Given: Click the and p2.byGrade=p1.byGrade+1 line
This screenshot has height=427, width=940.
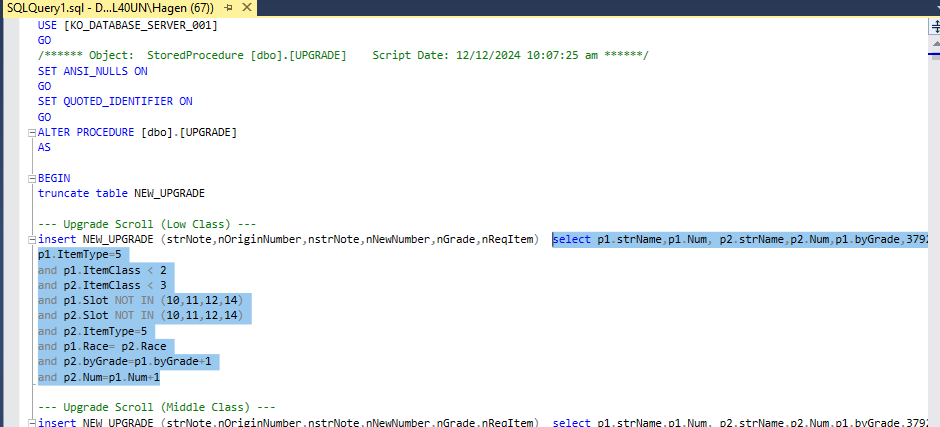Looking at the screenshot, I should point(125,362).
